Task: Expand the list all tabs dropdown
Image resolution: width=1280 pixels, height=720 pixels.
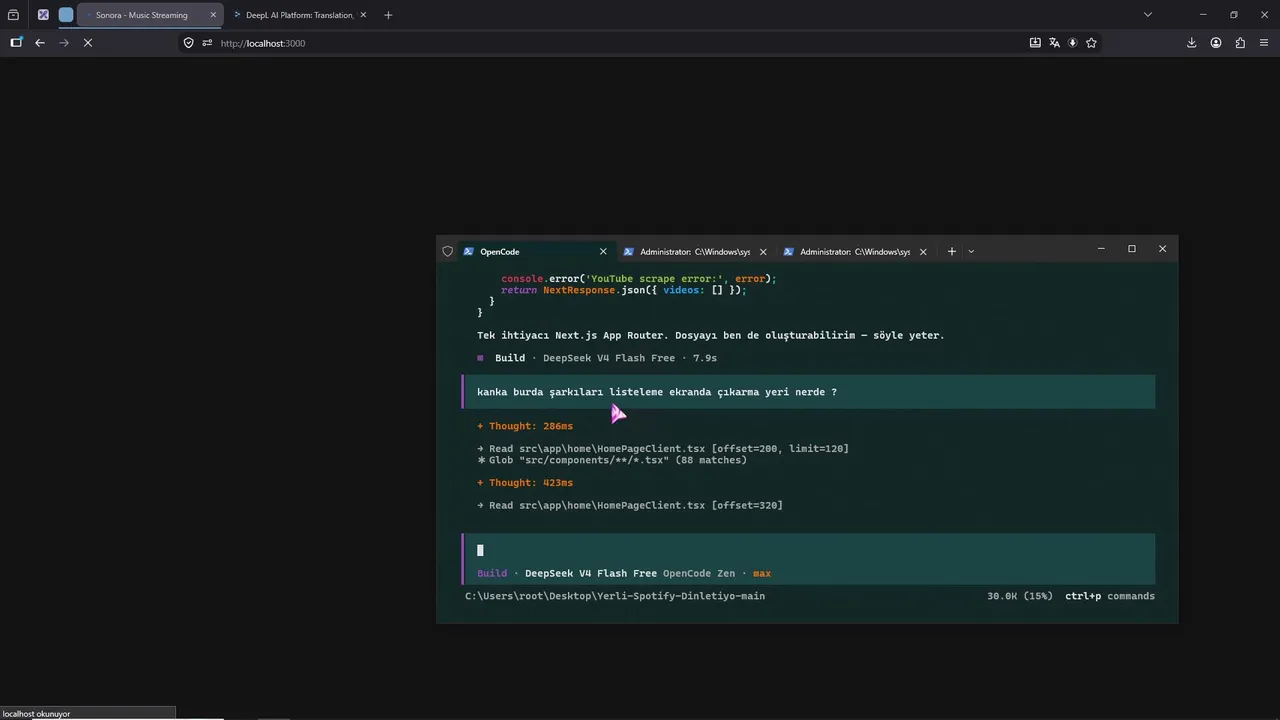Action: [x=1148, y=15]
